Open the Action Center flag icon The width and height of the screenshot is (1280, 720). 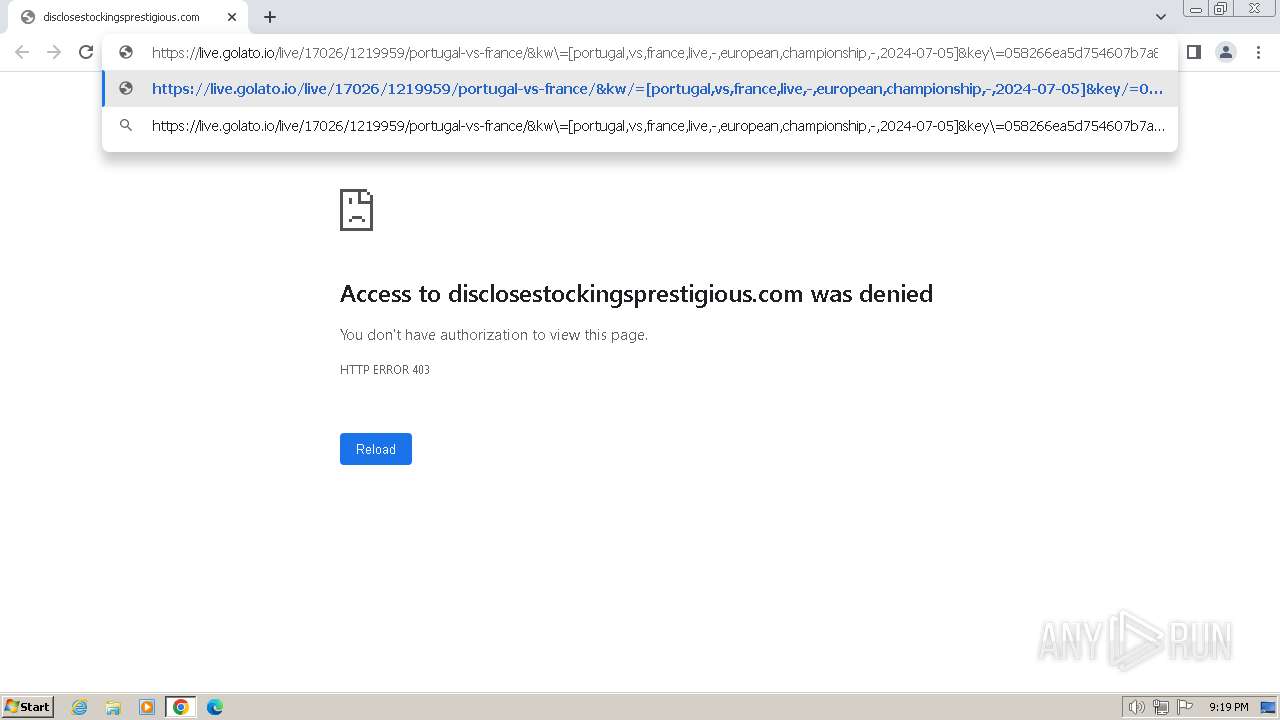click(1185, 707)
